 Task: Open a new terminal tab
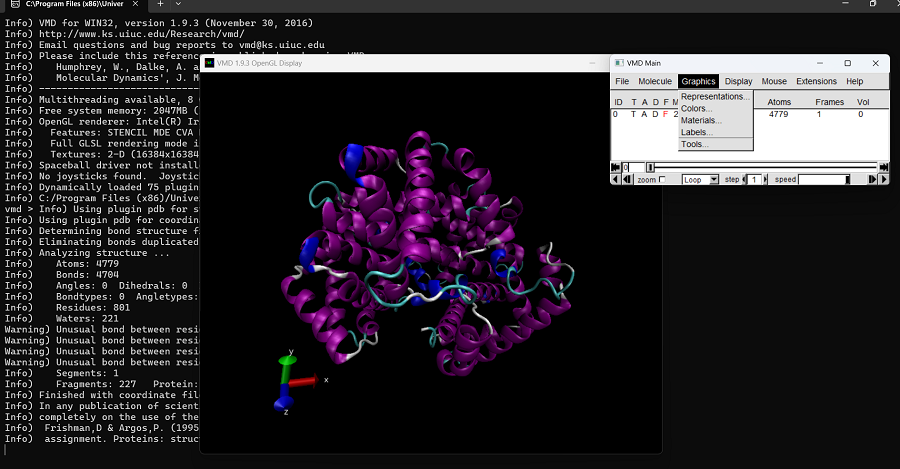160,4
